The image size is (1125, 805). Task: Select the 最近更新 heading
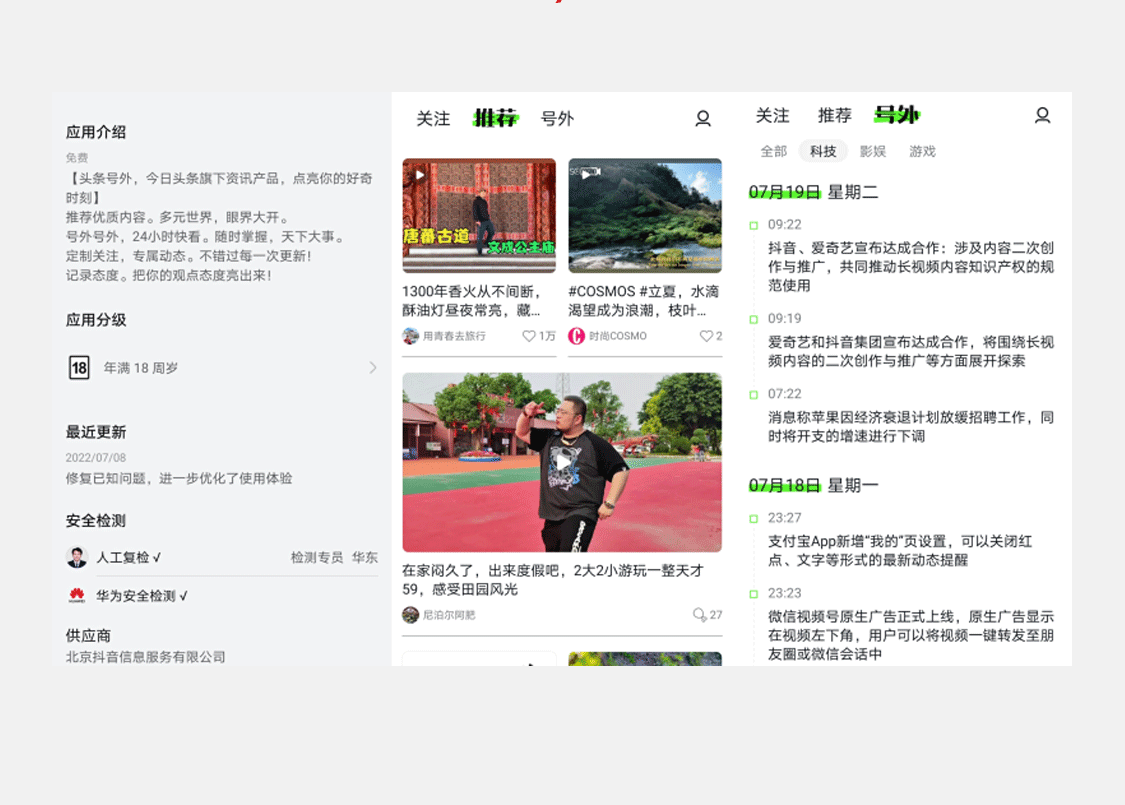(x=96, y=432)
